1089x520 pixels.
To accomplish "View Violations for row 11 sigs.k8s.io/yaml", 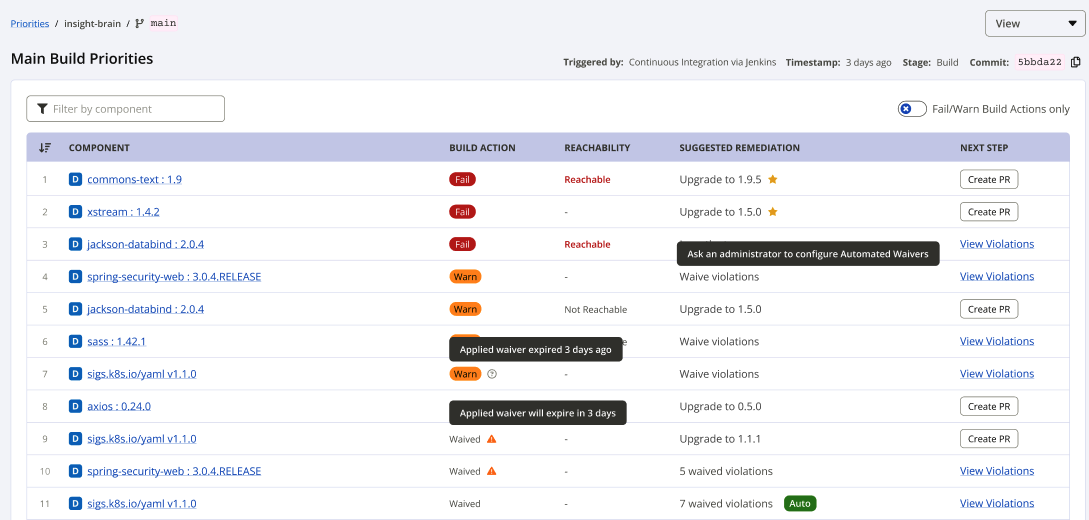I will click(997, 503).
